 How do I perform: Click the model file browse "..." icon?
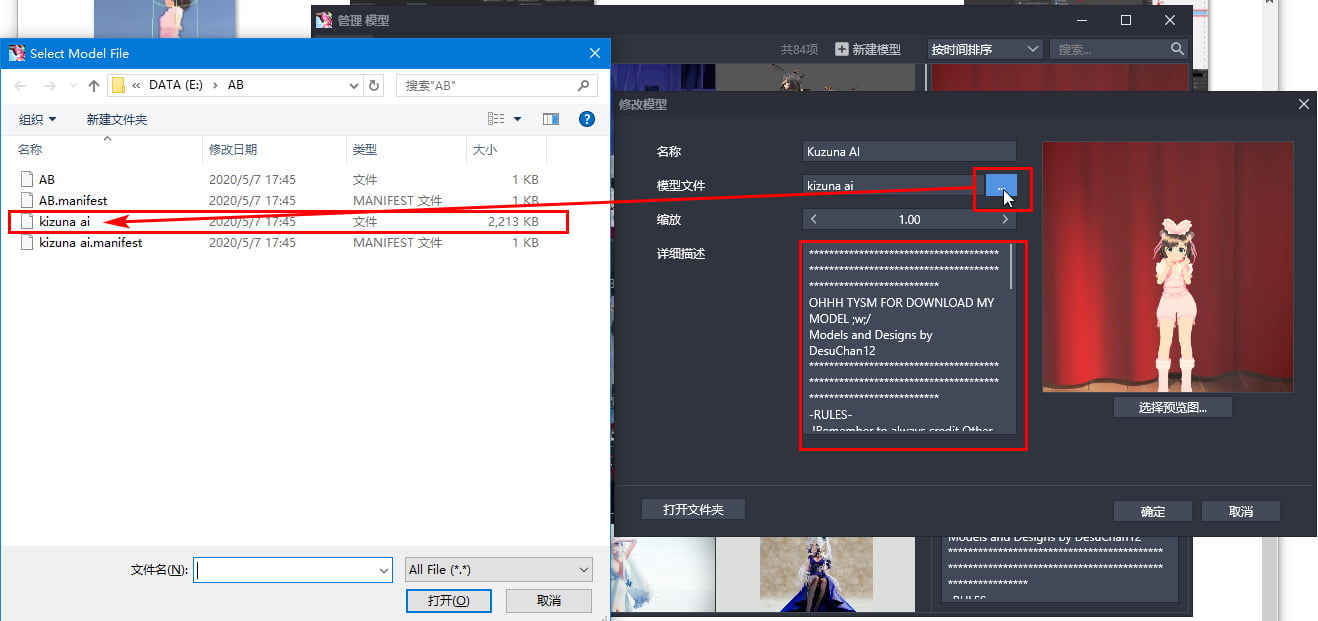[x=1001, y=188]
